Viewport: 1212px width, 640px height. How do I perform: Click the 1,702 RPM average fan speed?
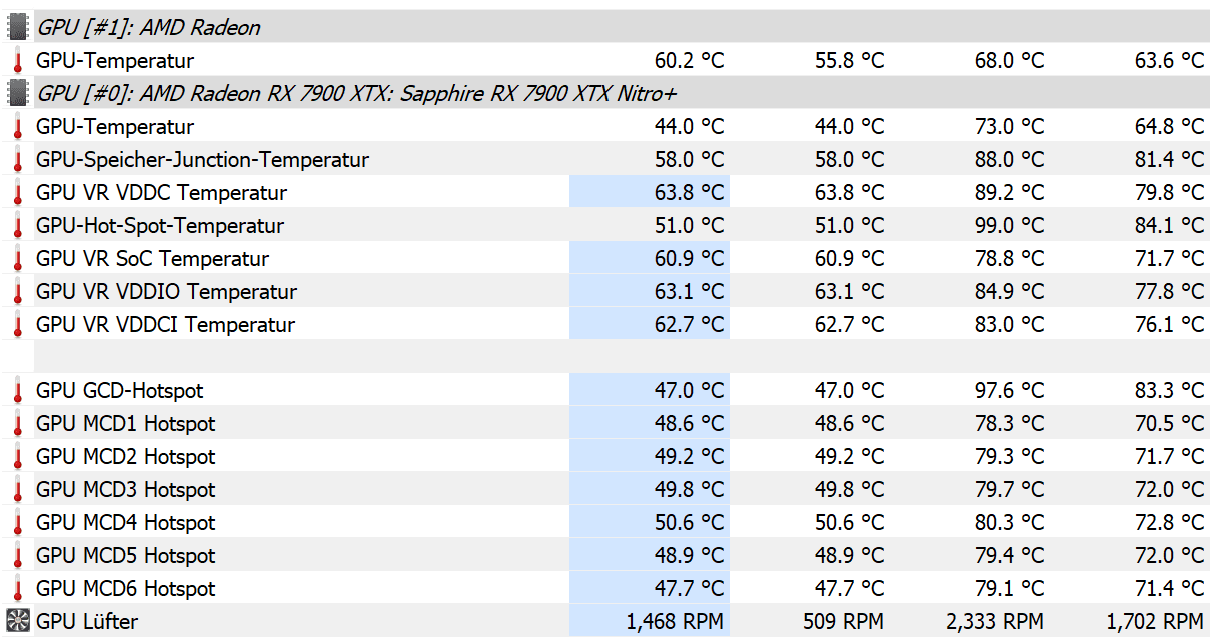point(1155,622)
